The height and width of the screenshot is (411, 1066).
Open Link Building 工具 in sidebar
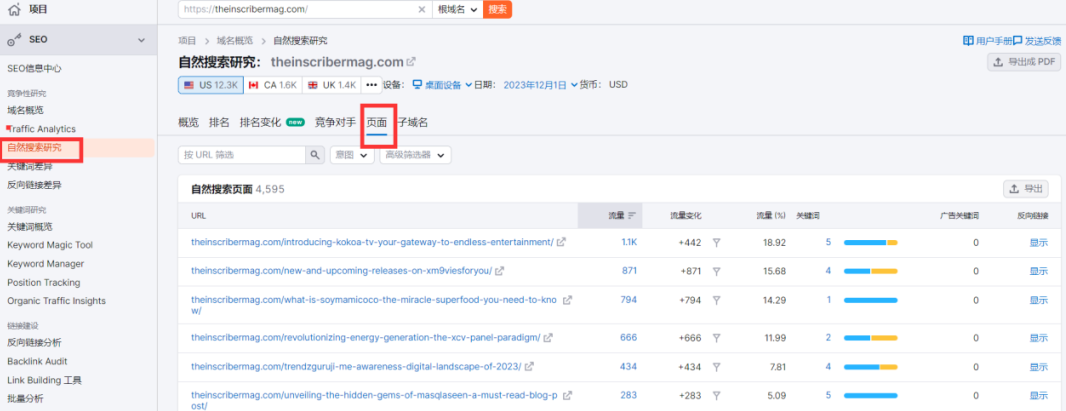pos(45,380)
